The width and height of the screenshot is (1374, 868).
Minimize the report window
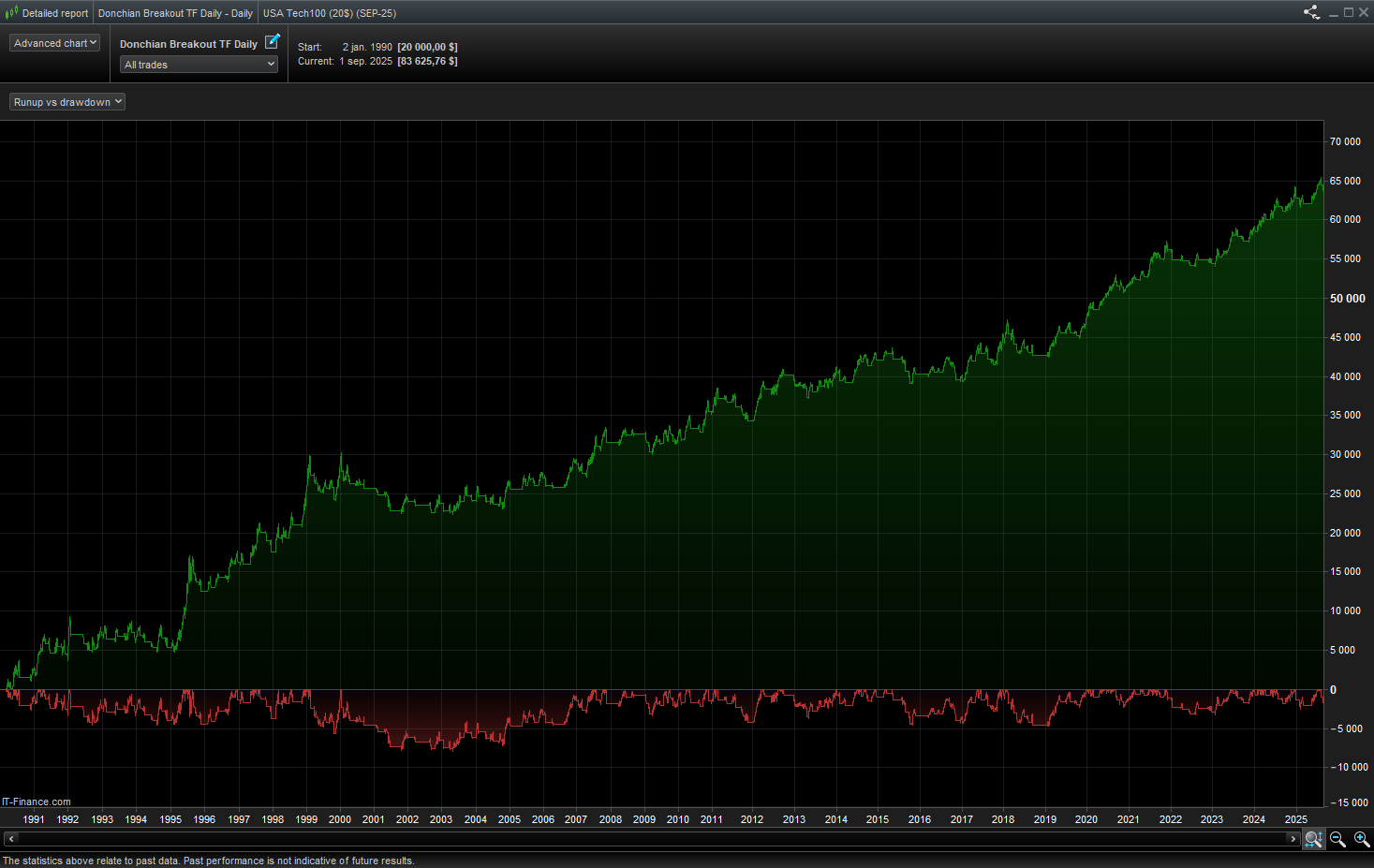pyautogui.click(x=1334, y=12)
